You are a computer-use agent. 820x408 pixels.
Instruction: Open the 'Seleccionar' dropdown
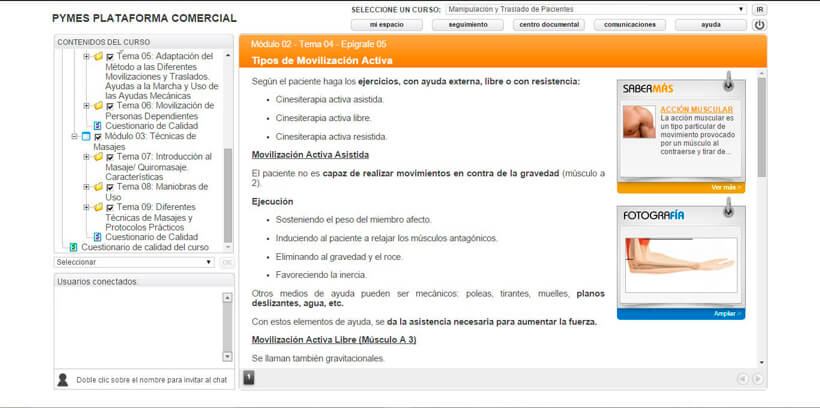point(134,262)
